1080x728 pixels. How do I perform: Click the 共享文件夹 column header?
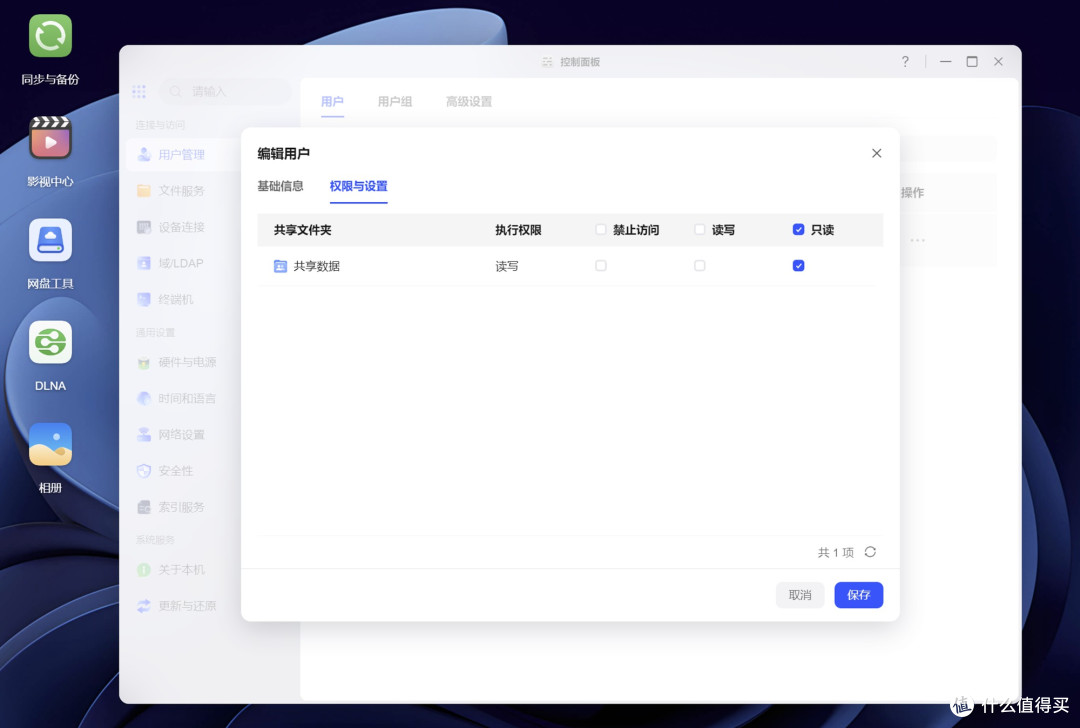[302, 230]
